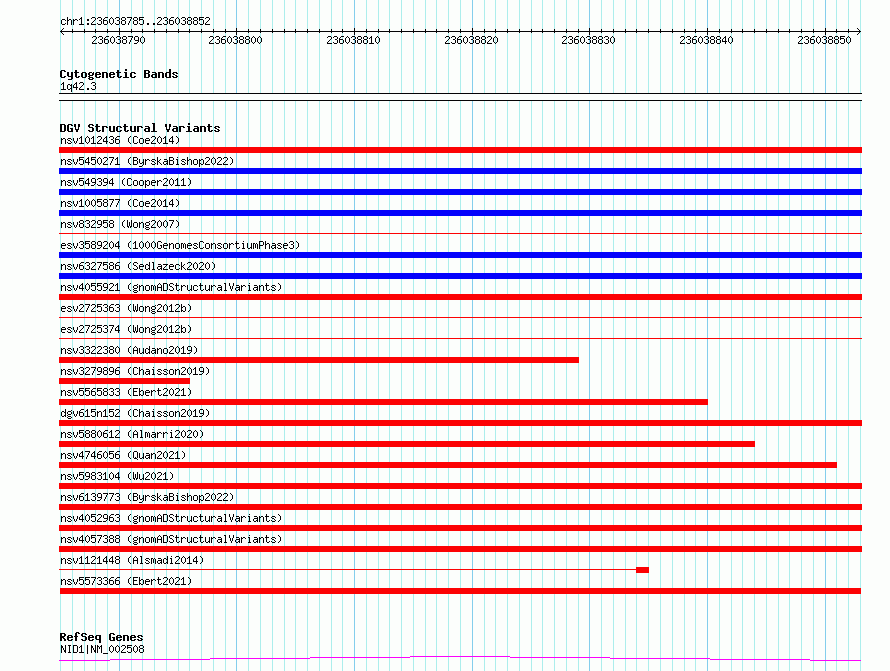
Task: Click ruler position 236038820
Action: tap(472, 40)
